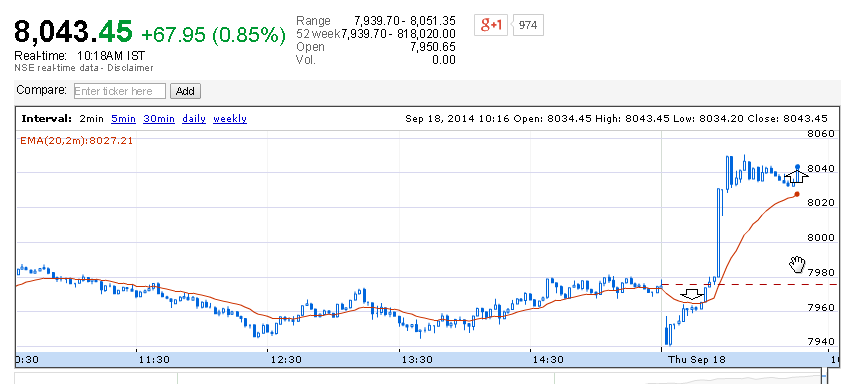Switch chart interval to daily

coord(194,118)
